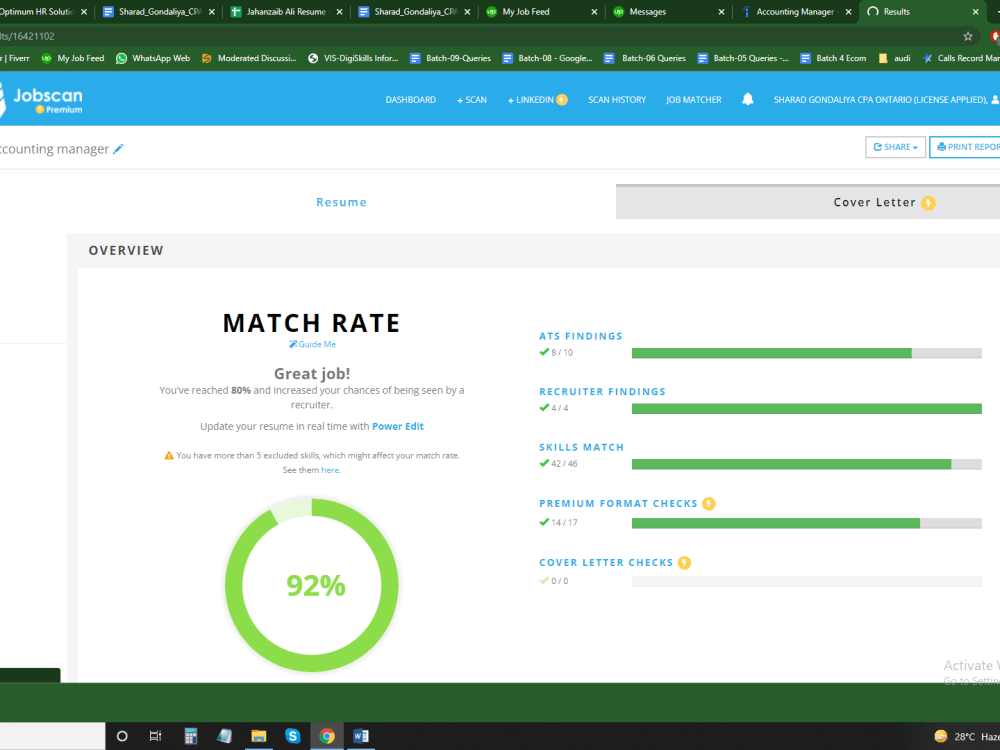Close the Results browser tab

pyautogui.click(x=975, y=11)
